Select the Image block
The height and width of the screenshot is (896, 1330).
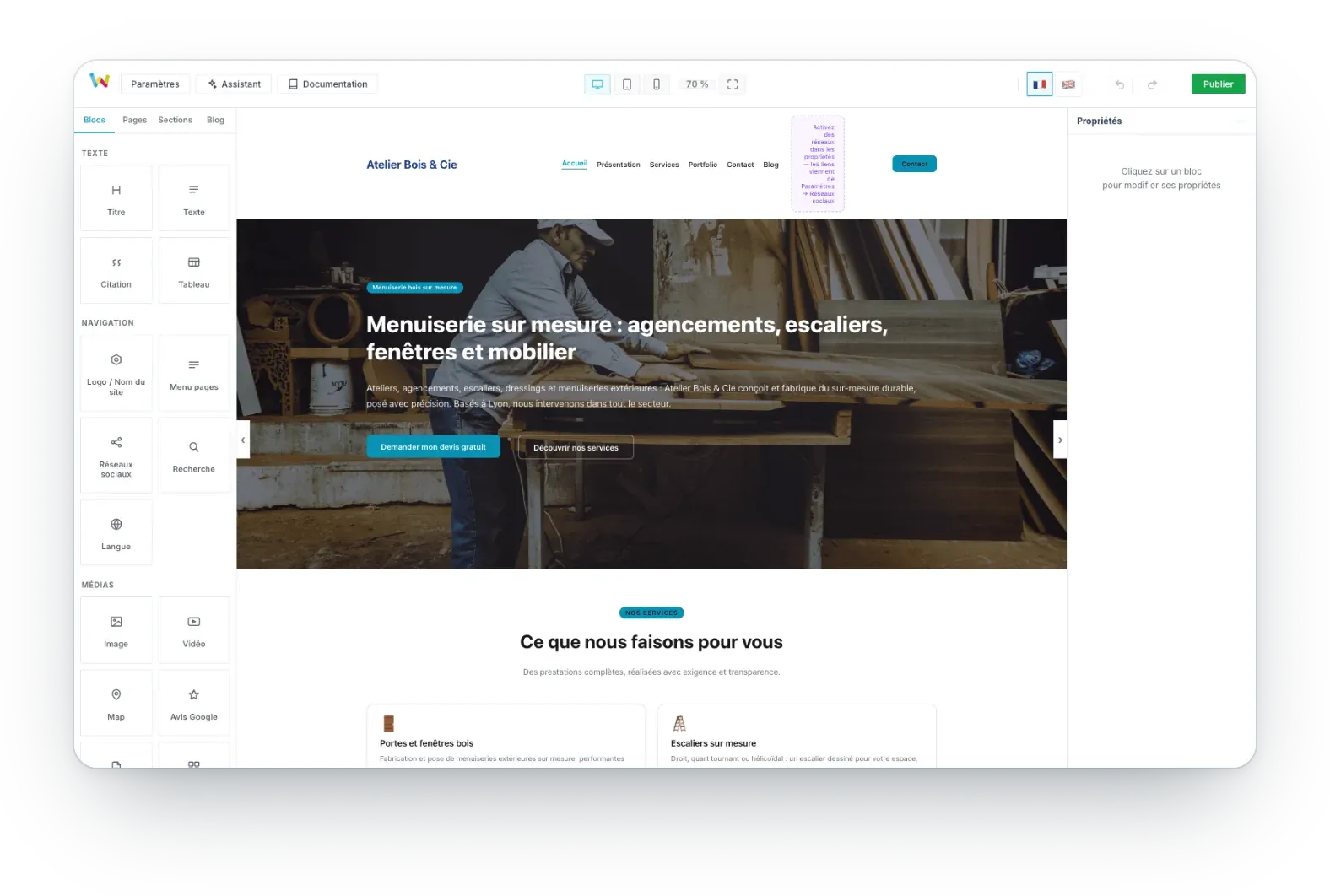coord(116,630)
